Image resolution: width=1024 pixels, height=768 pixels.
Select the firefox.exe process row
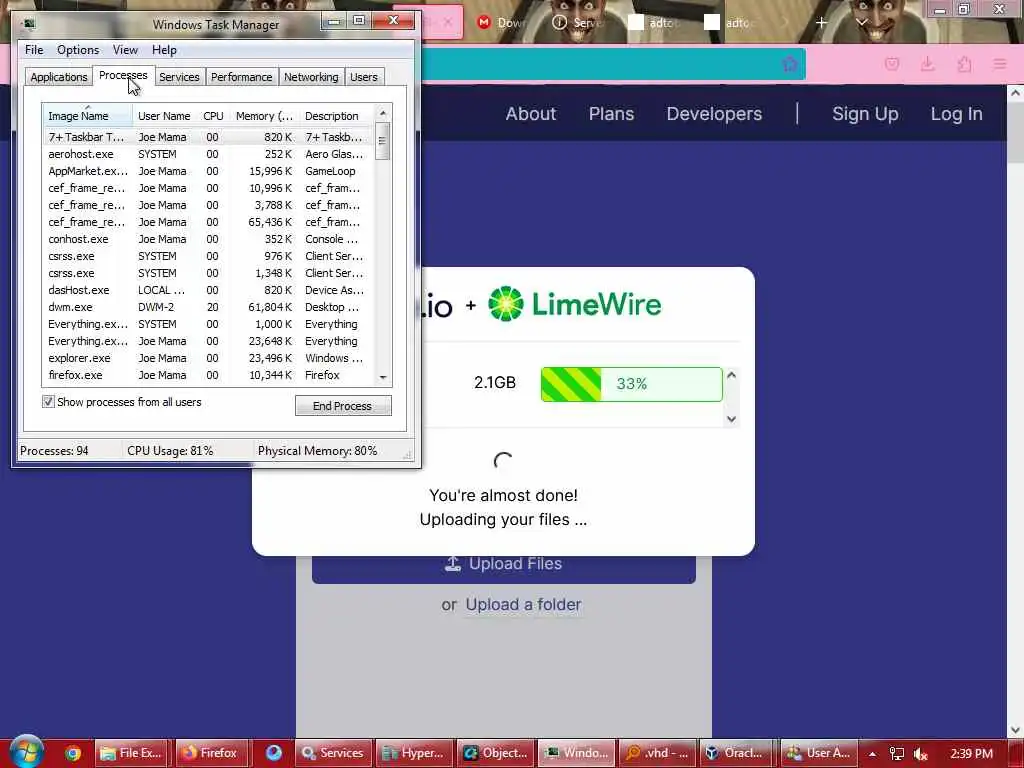point(209,375)
